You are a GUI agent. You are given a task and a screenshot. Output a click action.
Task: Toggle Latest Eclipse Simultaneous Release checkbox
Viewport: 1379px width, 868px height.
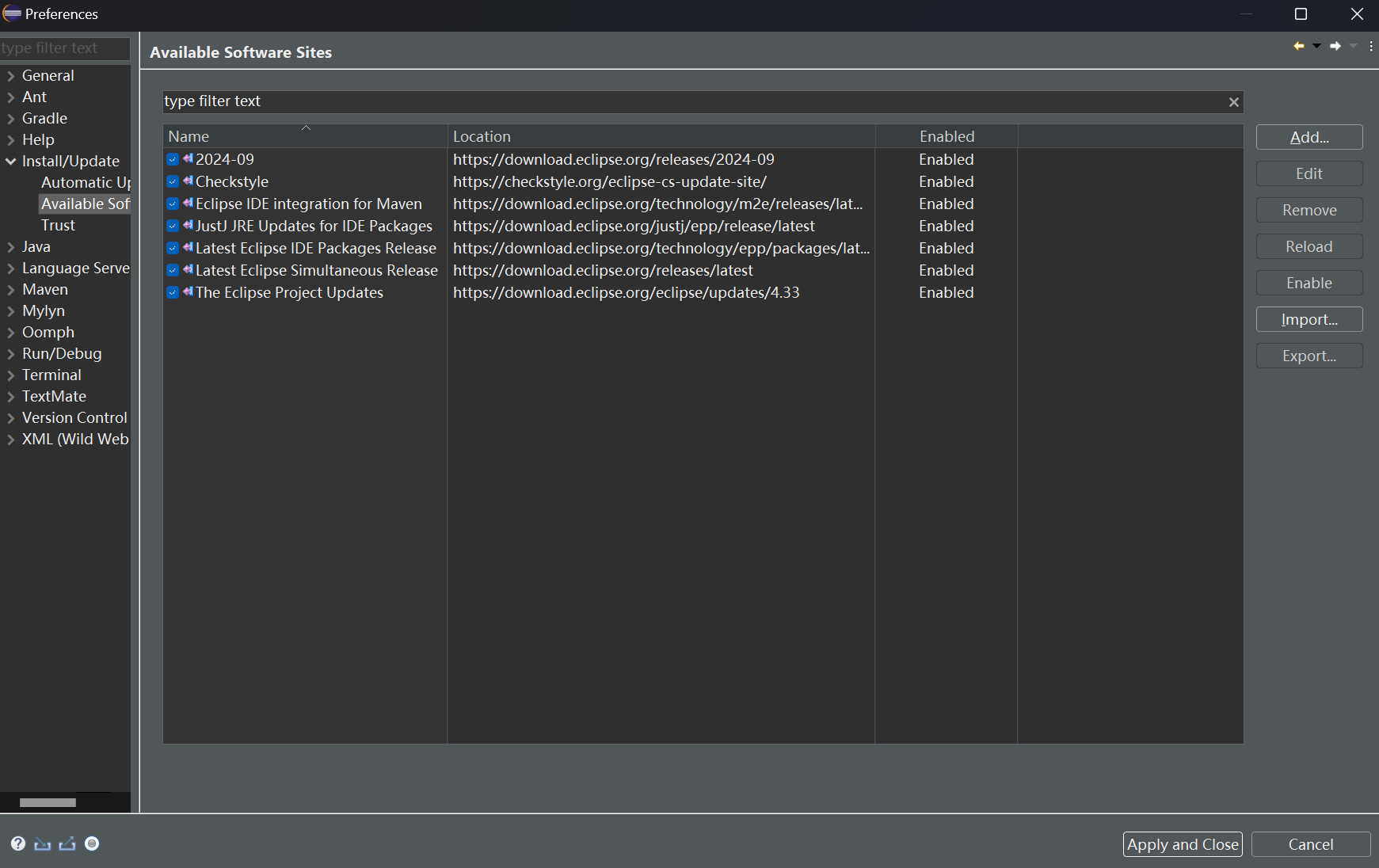(x=173, y=270)
